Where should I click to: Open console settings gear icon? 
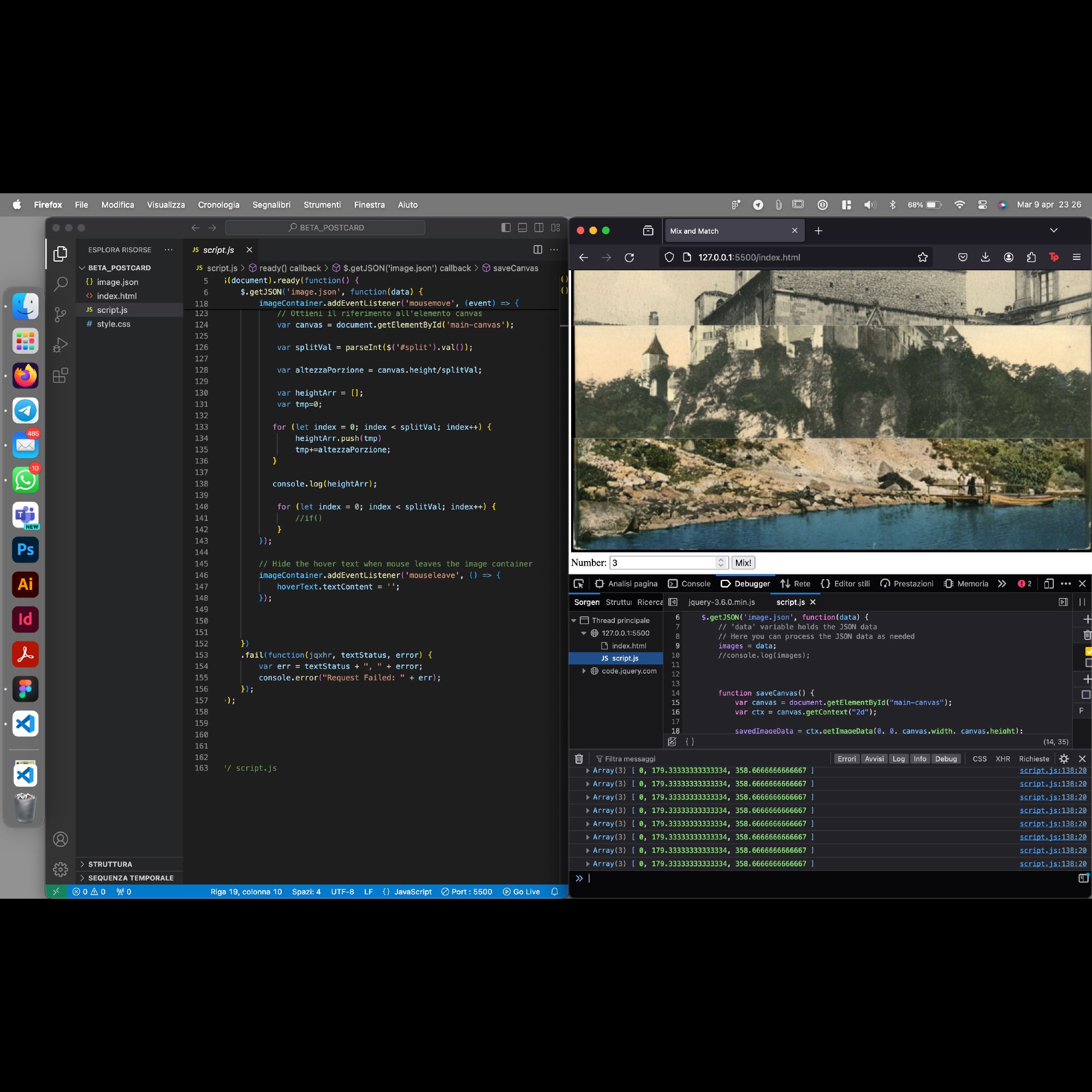click(1064, 759)
